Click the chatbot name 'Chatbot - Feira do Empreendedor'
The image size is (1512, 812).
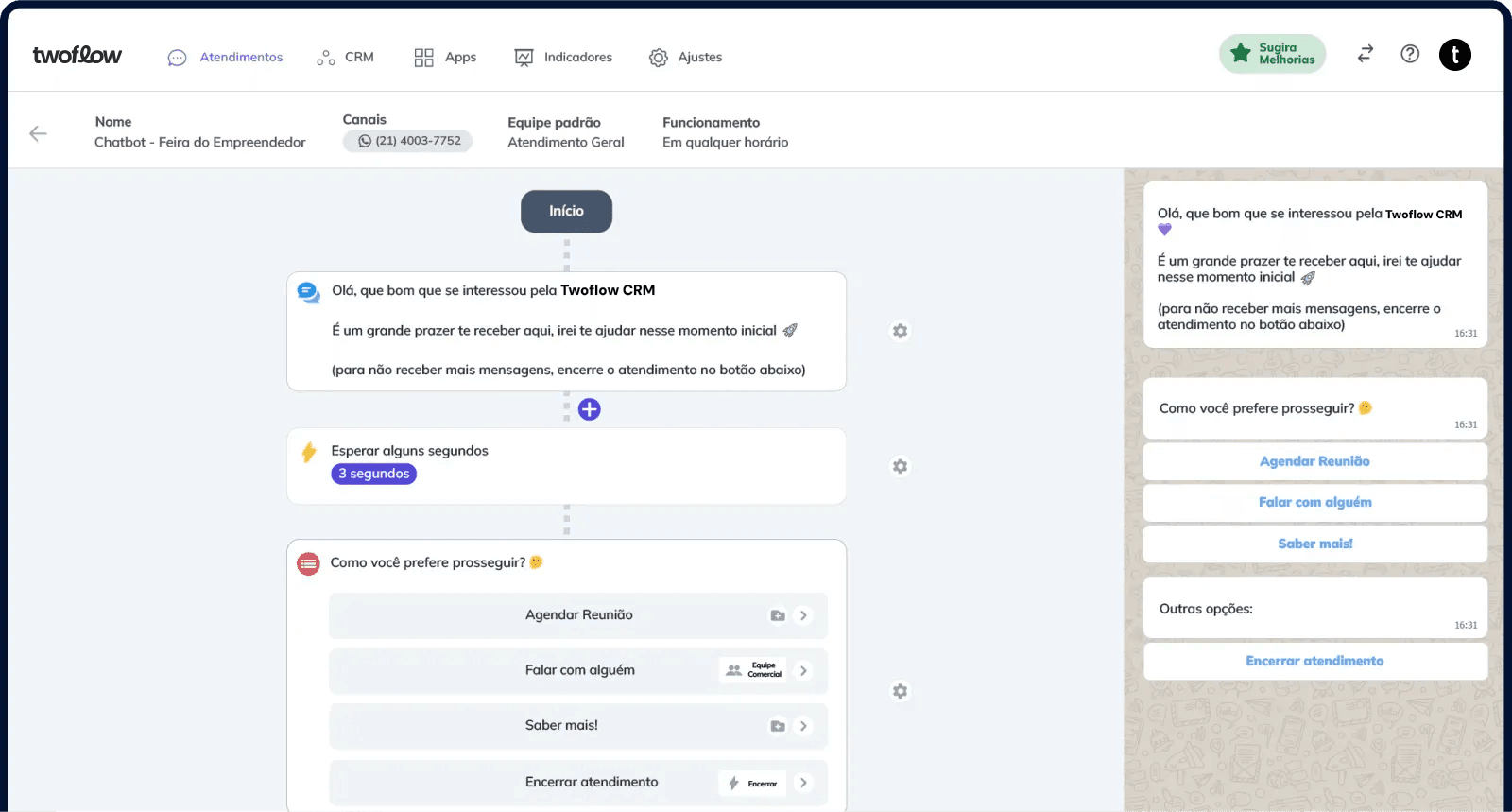point(200,143)
